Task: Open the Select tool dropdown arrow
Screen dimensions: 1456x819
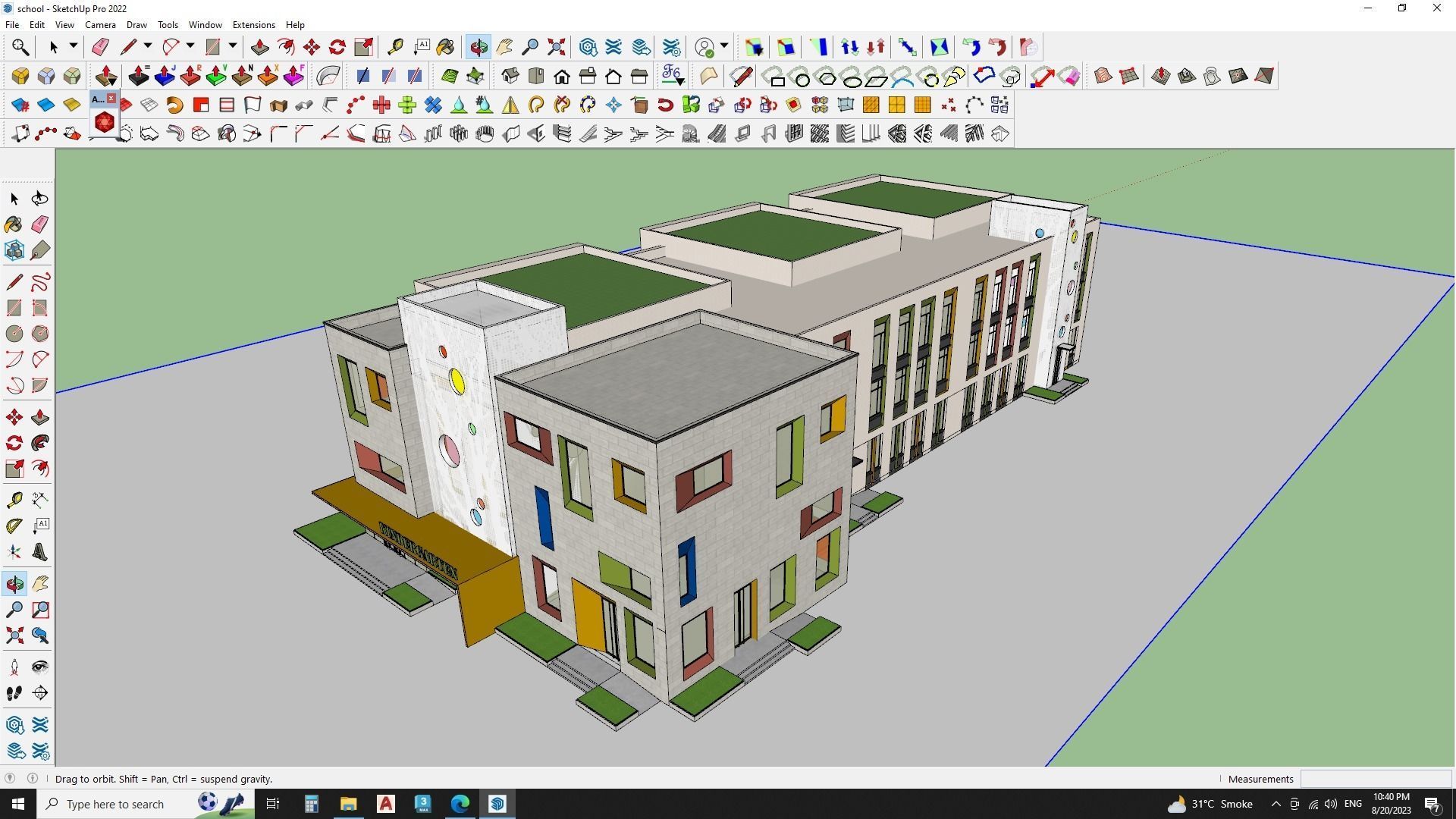Action: pos(74,46)
